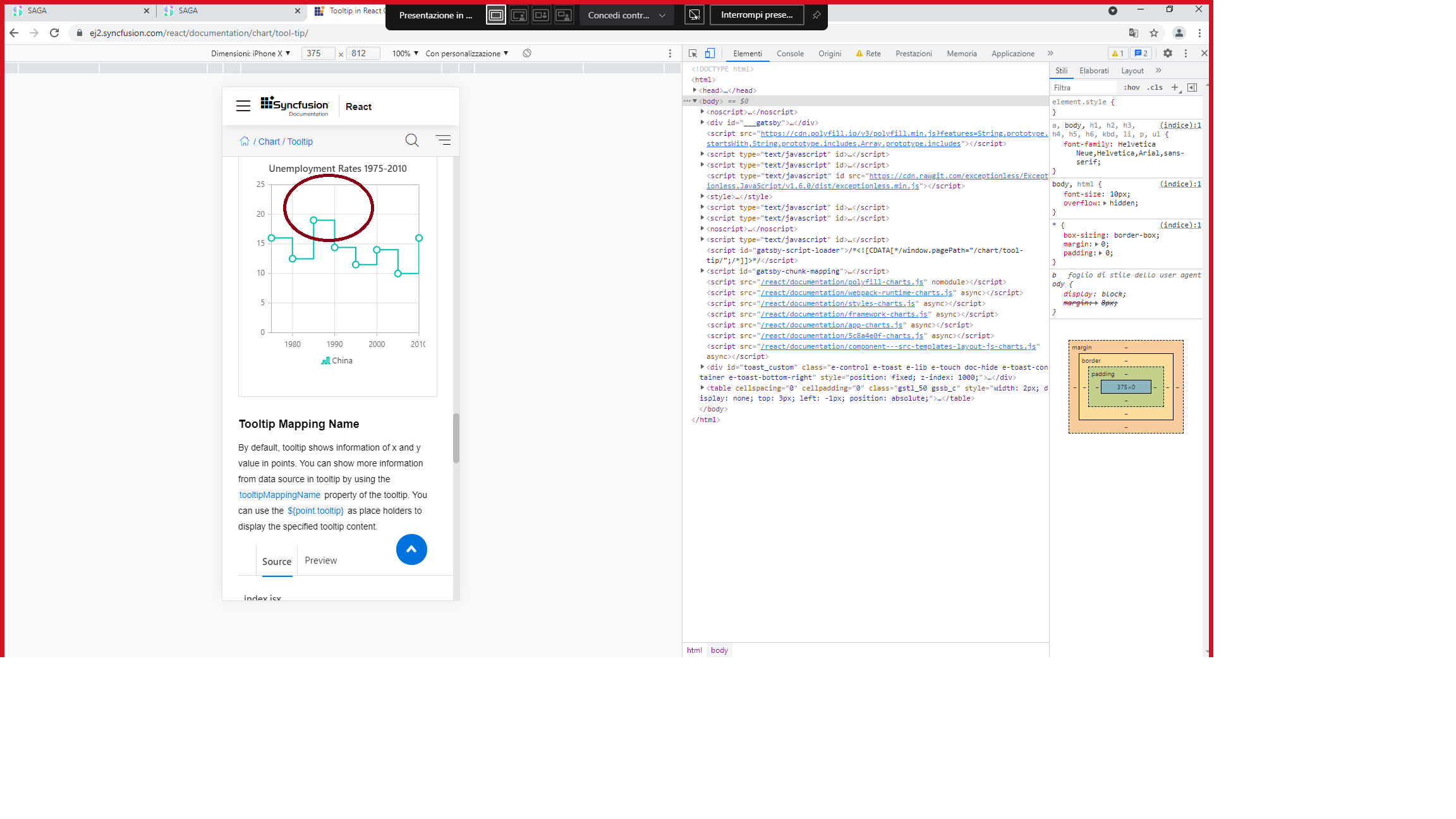Click the search magnifier in docs header
This screenshot has width=1456, height=819.
click(x=412, y=140)
